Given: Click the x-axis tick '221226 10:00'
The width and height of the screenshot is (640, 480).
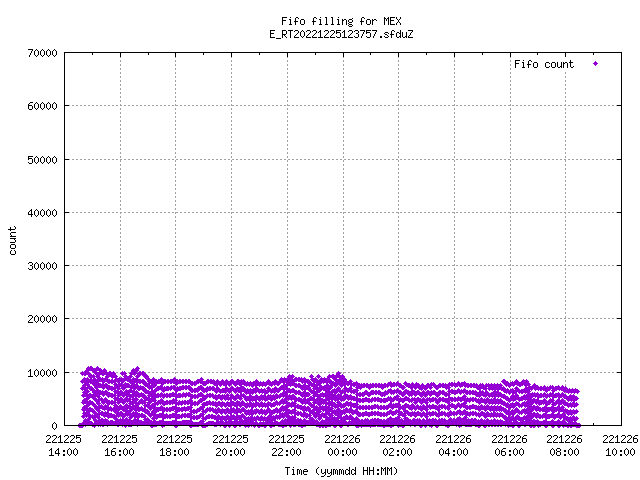Looking at the screenshot, I should [620, 446].
